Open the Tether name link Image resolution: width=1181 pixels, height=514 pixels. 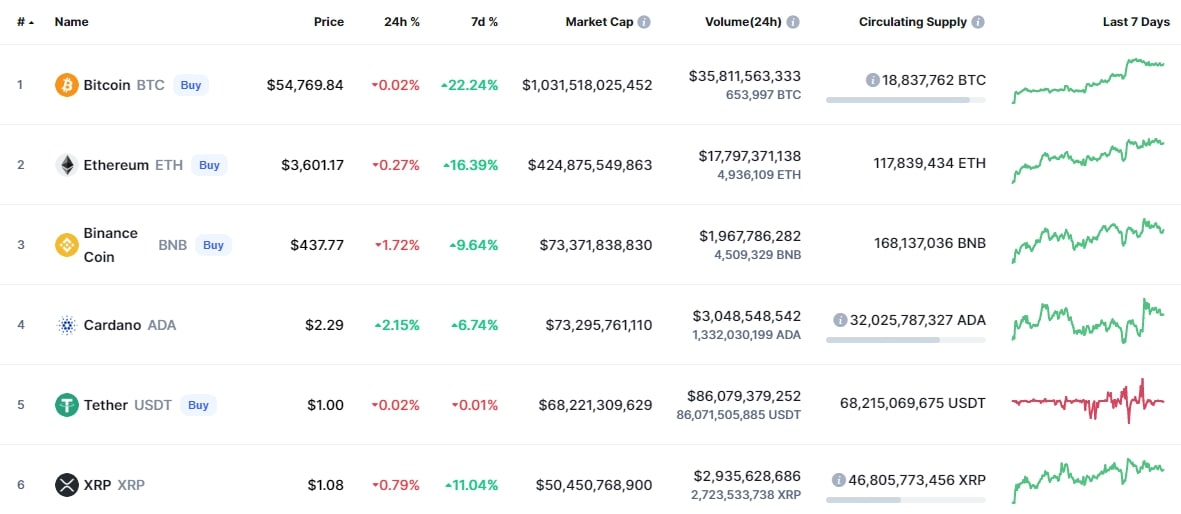[x=105, y=405]
